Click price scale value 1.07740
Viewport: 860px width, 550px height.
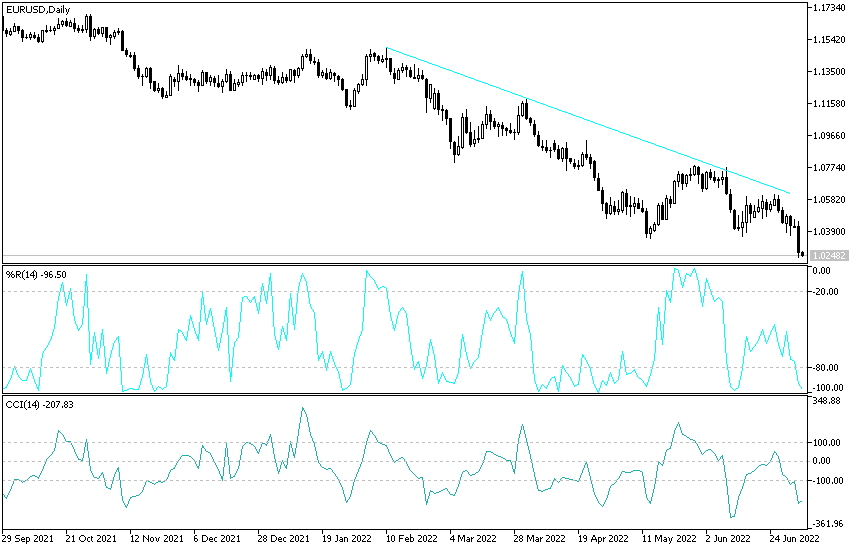pyautogui.click(x=828, y=167)
